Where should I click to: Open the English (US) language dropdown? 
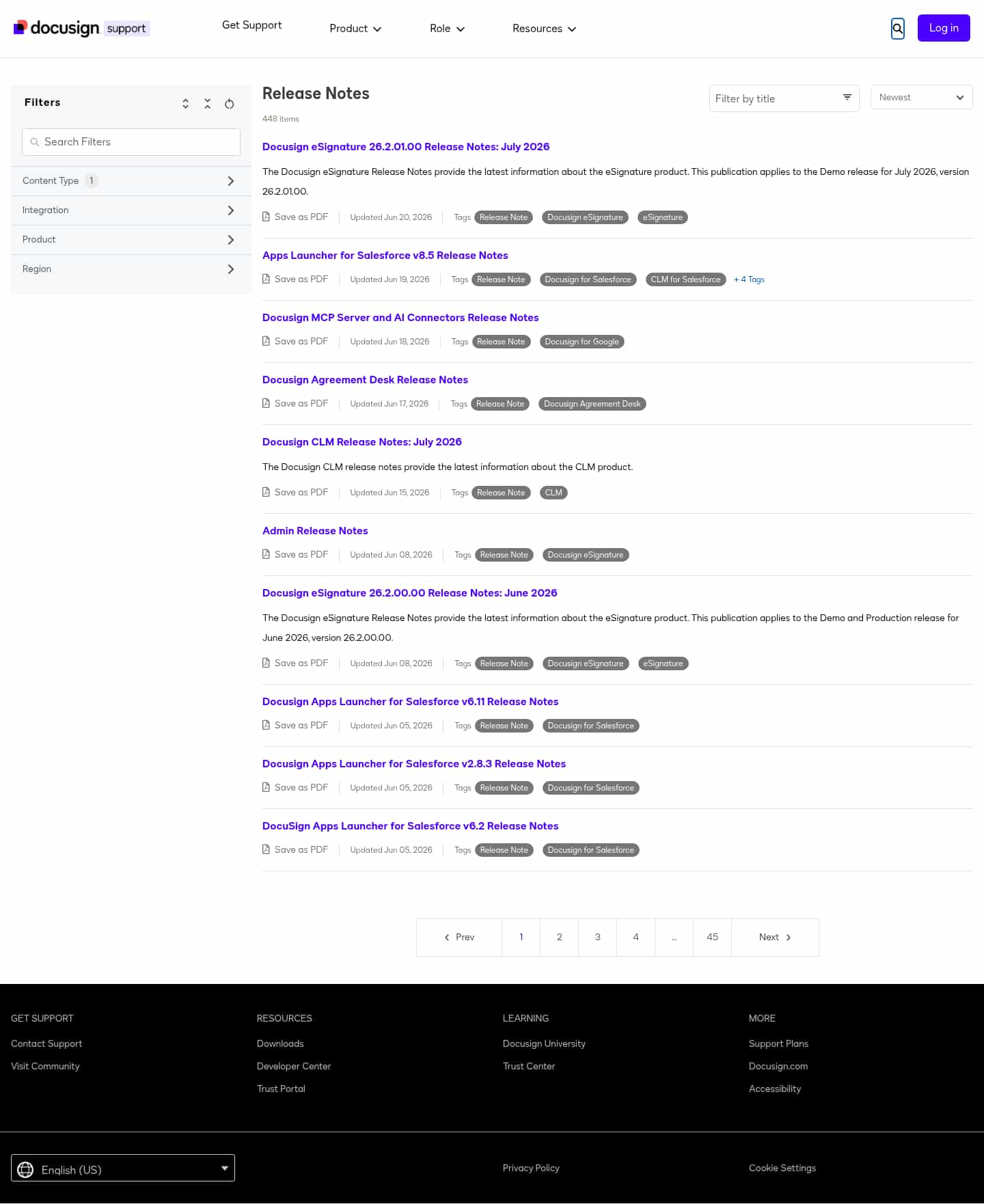click(123, 1168)
